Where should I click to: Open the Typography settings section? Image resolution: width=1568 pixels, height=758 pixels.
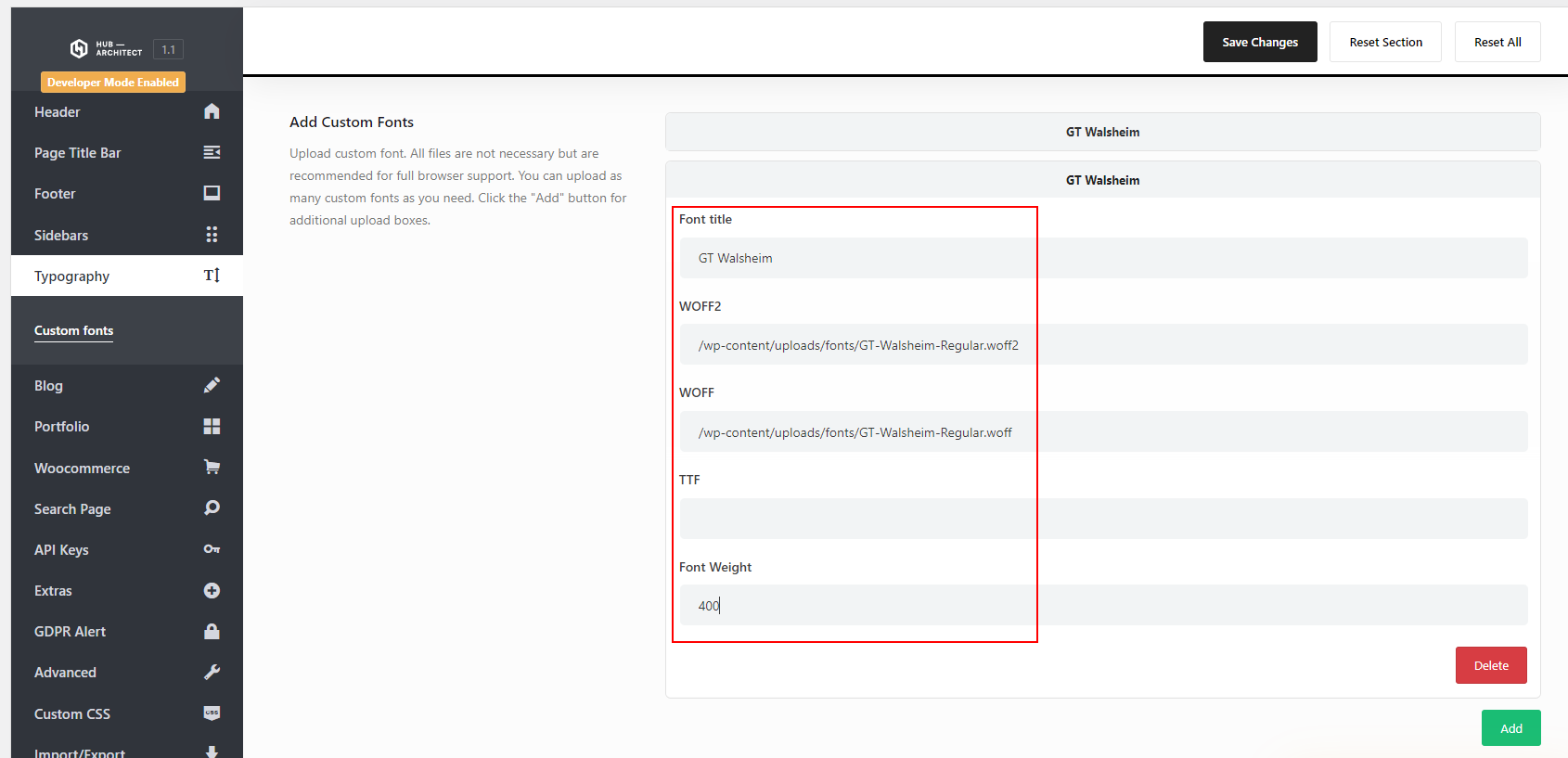coord(72,276)
